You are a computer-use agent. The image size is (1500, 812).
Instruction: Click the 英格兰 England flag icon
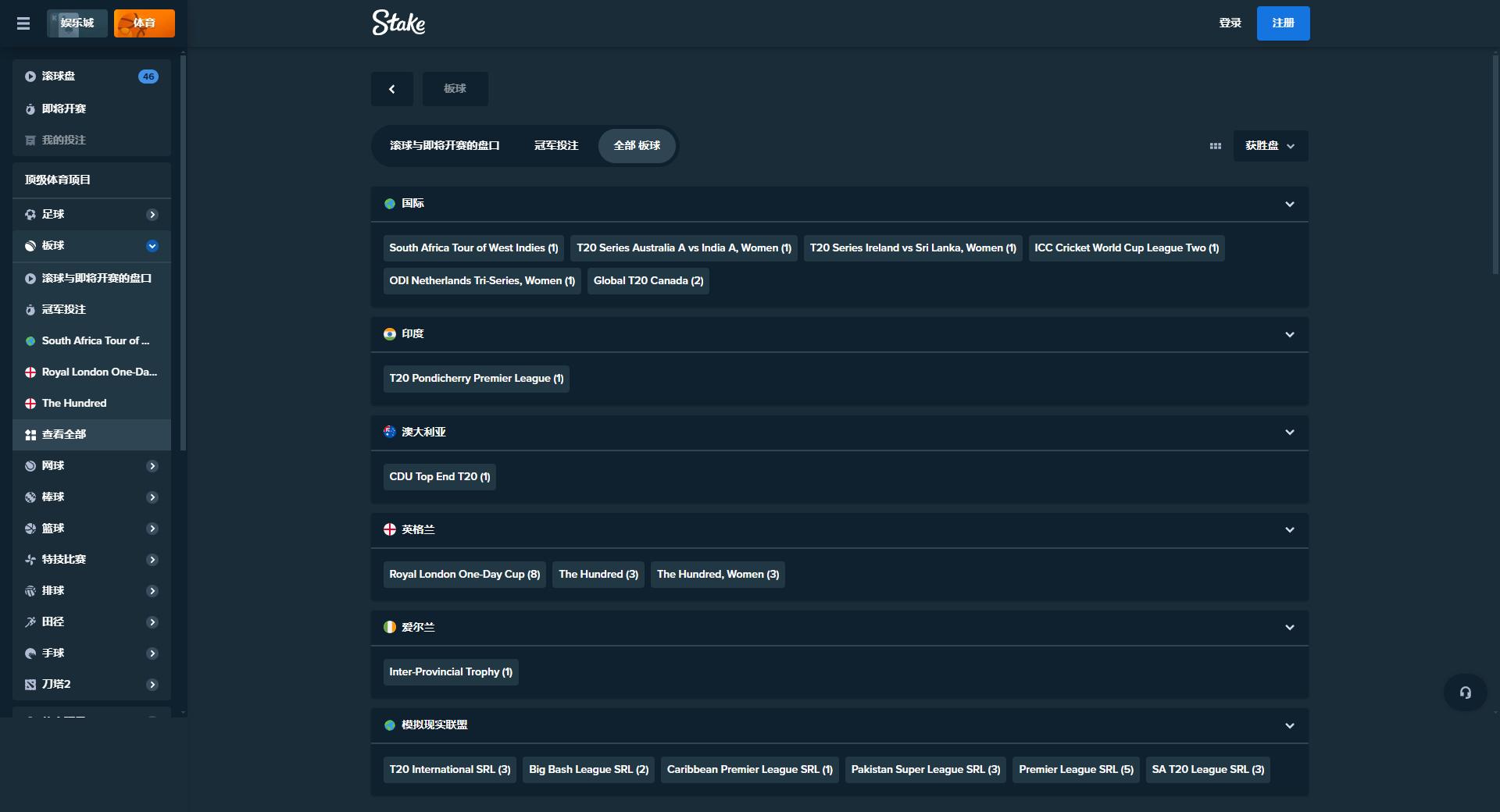[x=390, y=529]
